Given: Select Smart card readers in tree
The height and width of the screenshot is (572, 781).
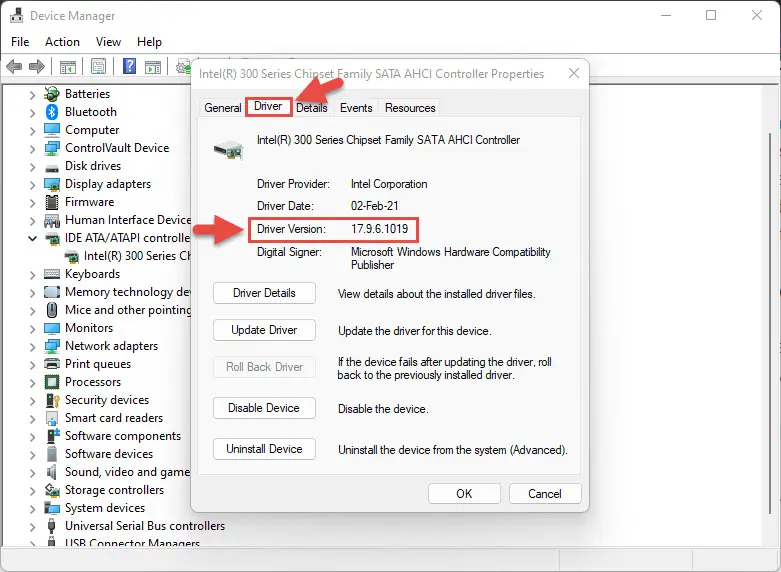Looking at the screenshot, I should pos(114,418).
